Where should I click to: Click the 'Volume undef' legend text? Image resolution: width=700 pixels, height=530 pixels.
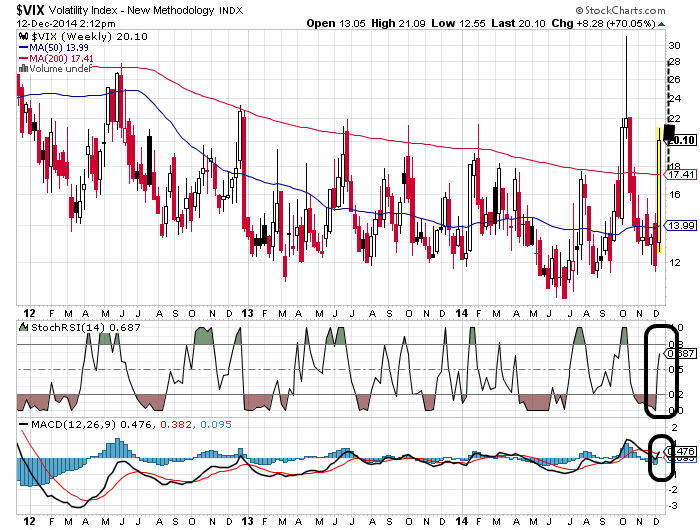click(x=60, y=69)
